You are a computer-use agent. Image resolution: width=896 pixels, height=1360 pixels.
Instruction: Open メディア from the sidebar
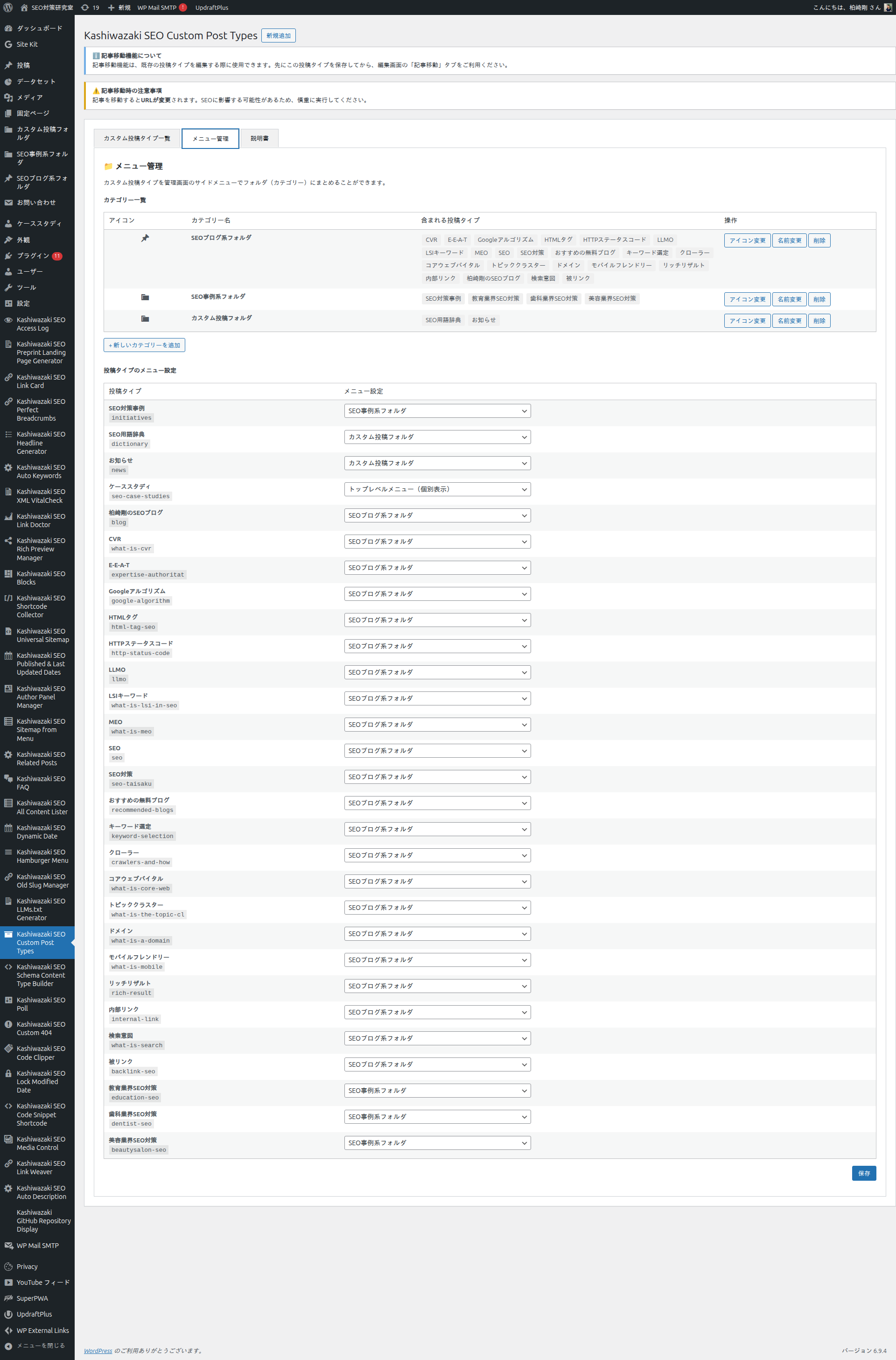click(29, 98)
